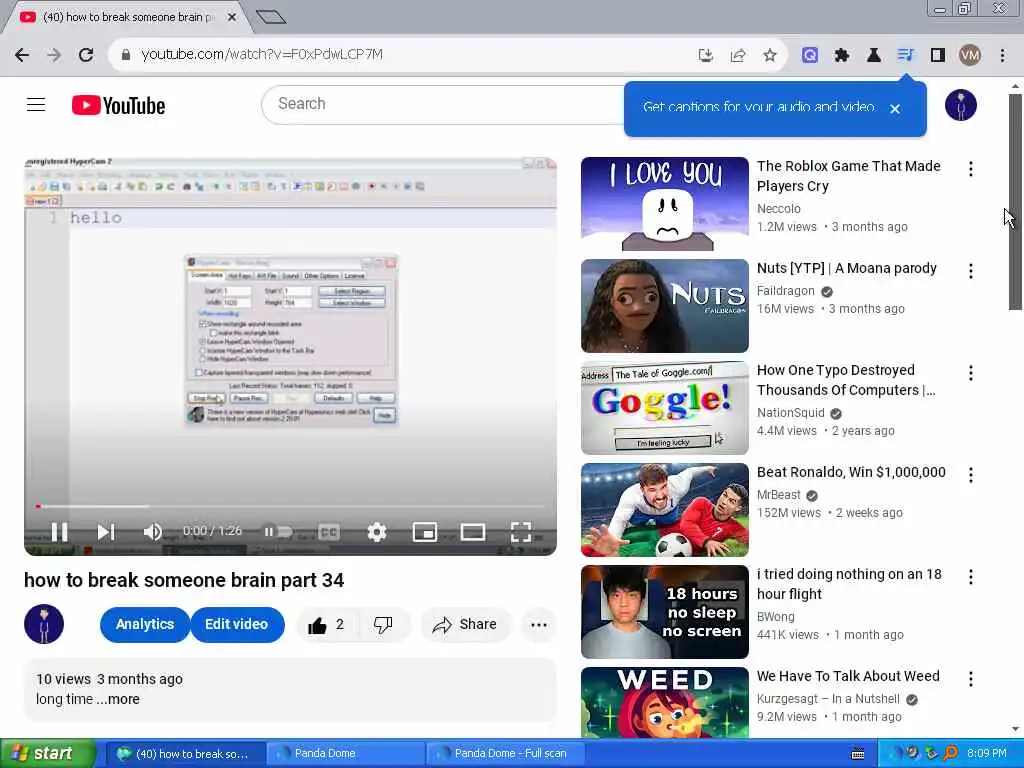Image resolution: width=1024 pixels, height=768 pixels.
Task: Open the extensions puzzle icon
Action: 842,55
